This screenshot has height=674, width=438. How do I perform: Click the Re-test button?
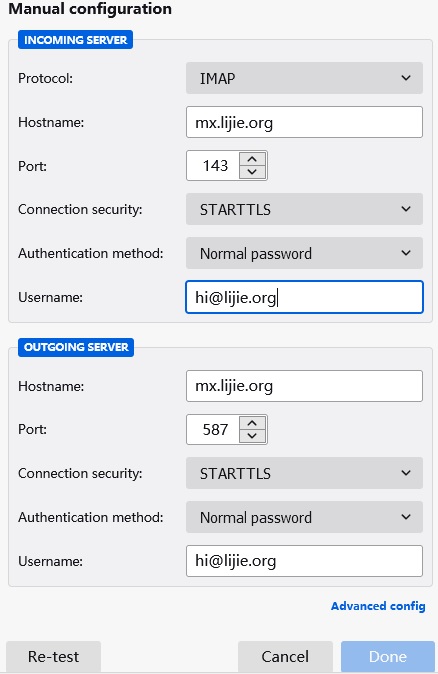[x=53, y=656]
